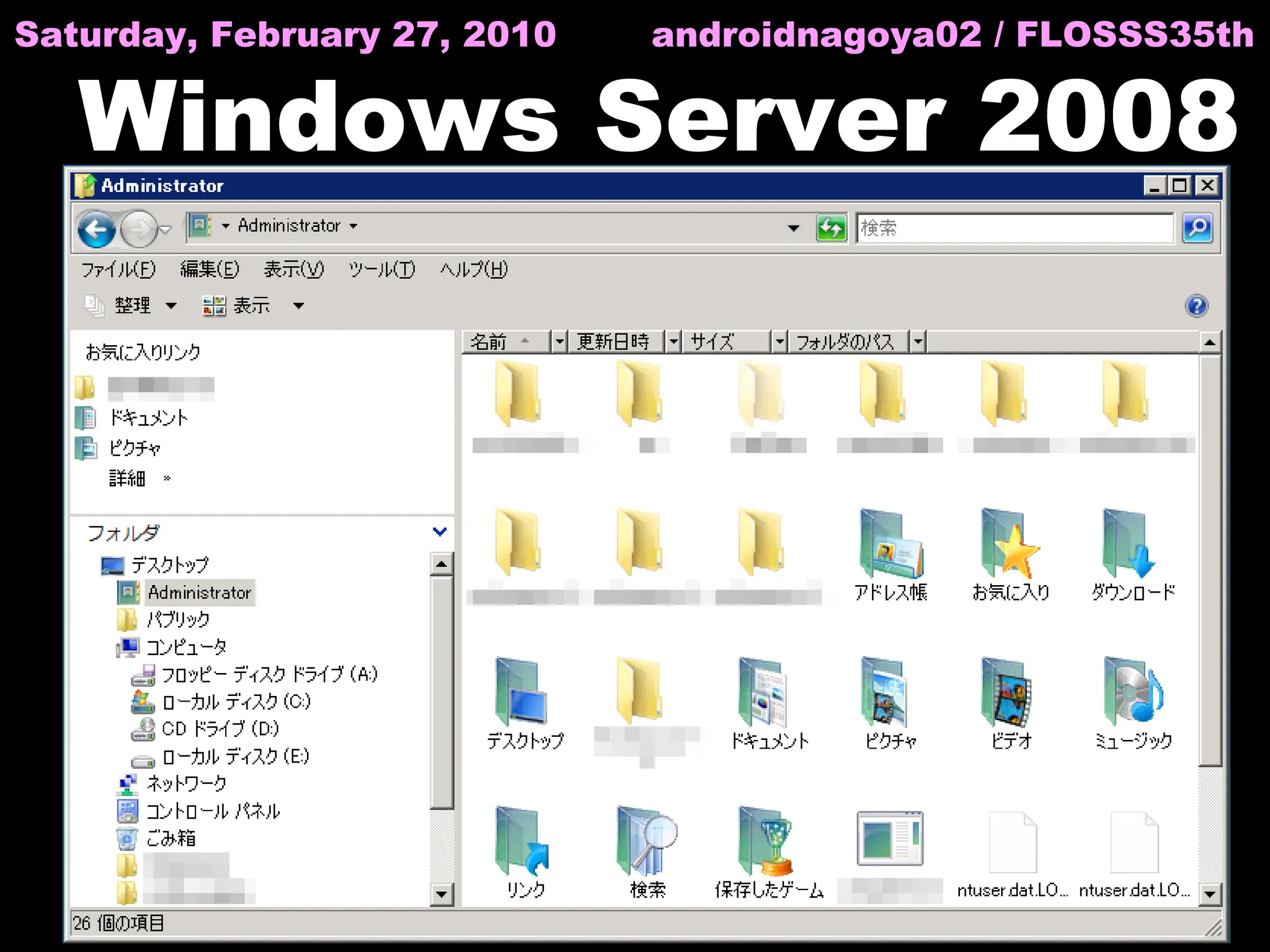
Task: Open the 整理 organize toolbar dropdown
Action: pyautogui.click(x=131, y=306)
